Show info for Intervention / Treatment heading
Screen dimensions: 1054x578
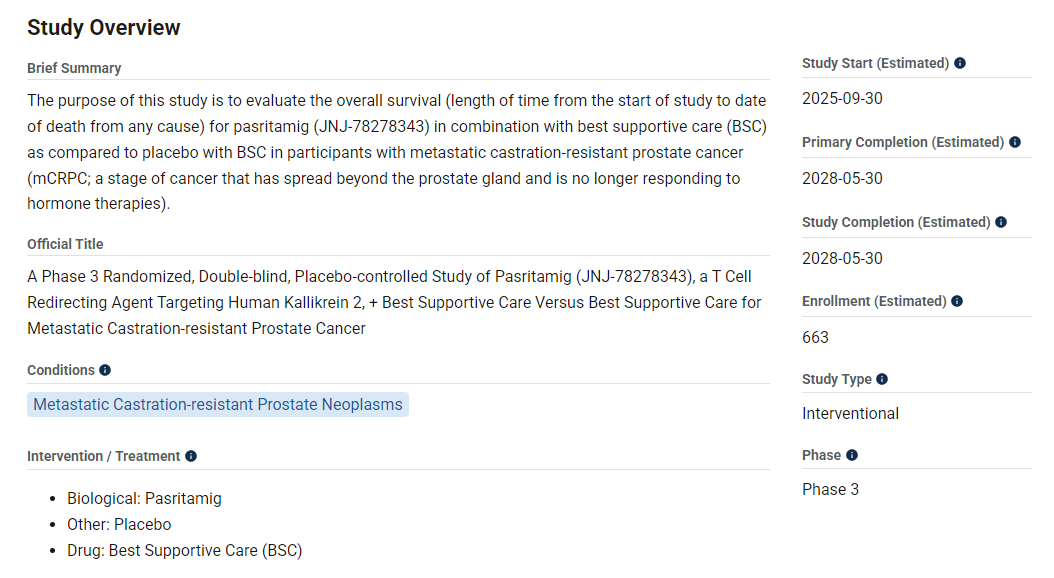191,456
